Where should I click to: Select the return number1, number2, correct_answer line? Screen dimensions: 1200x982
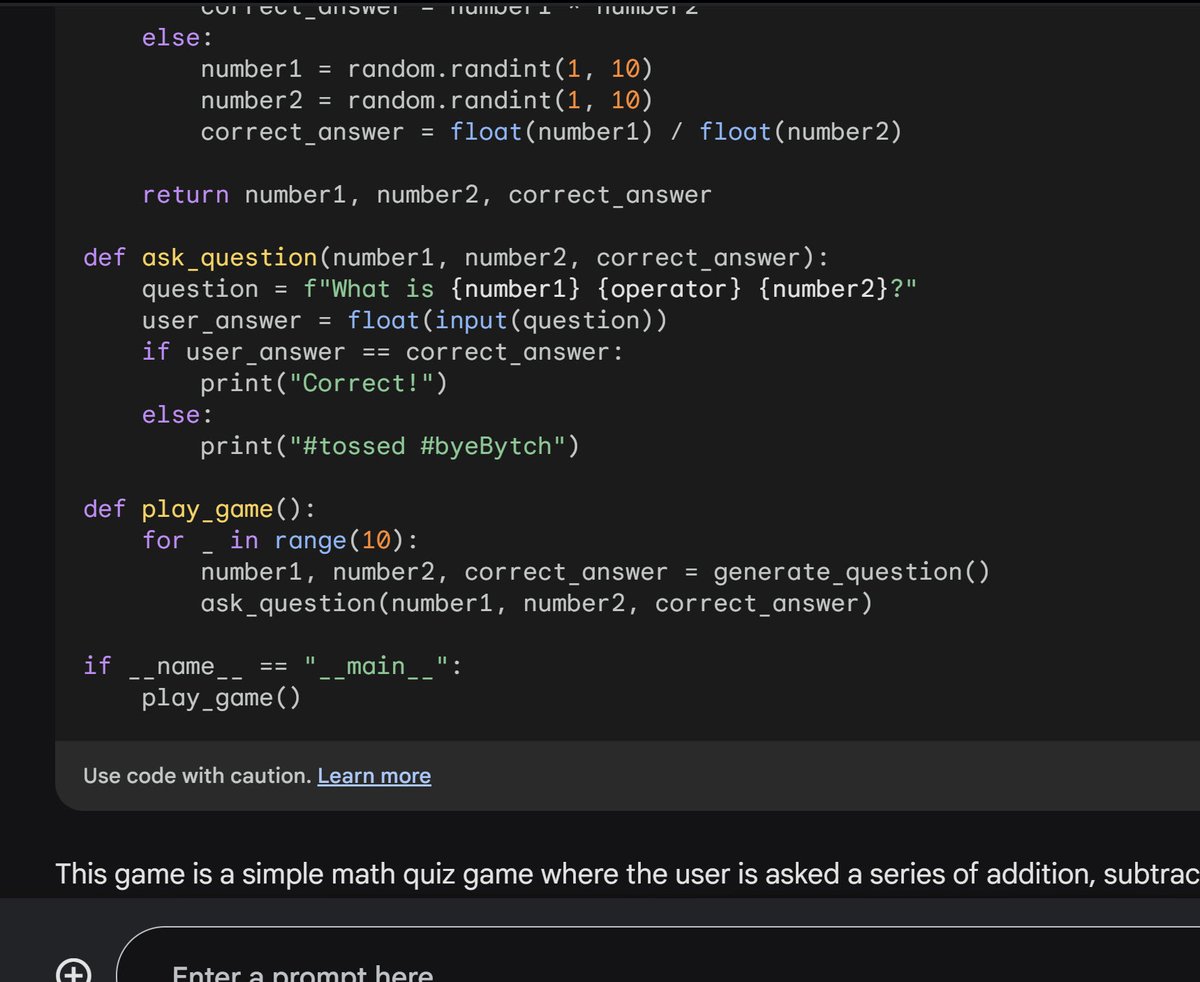[x=425, y=194]
